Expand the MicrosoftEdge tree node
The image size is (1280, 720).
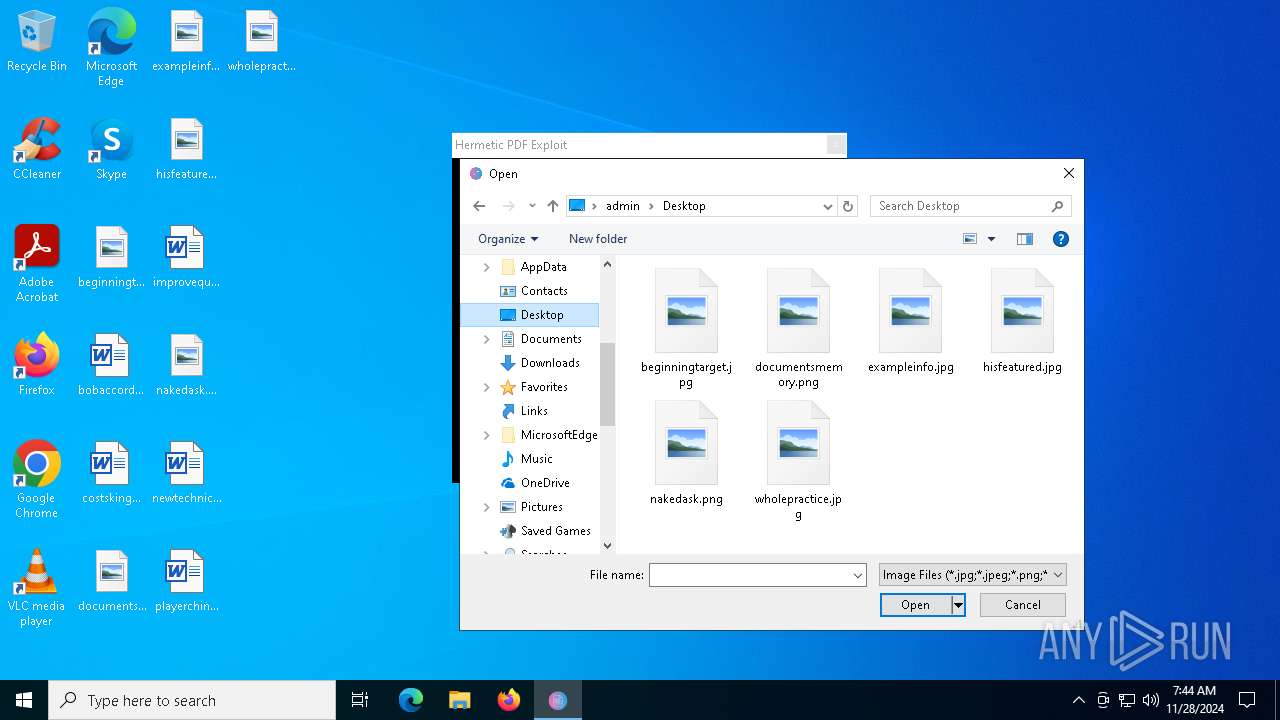(487, 435)
